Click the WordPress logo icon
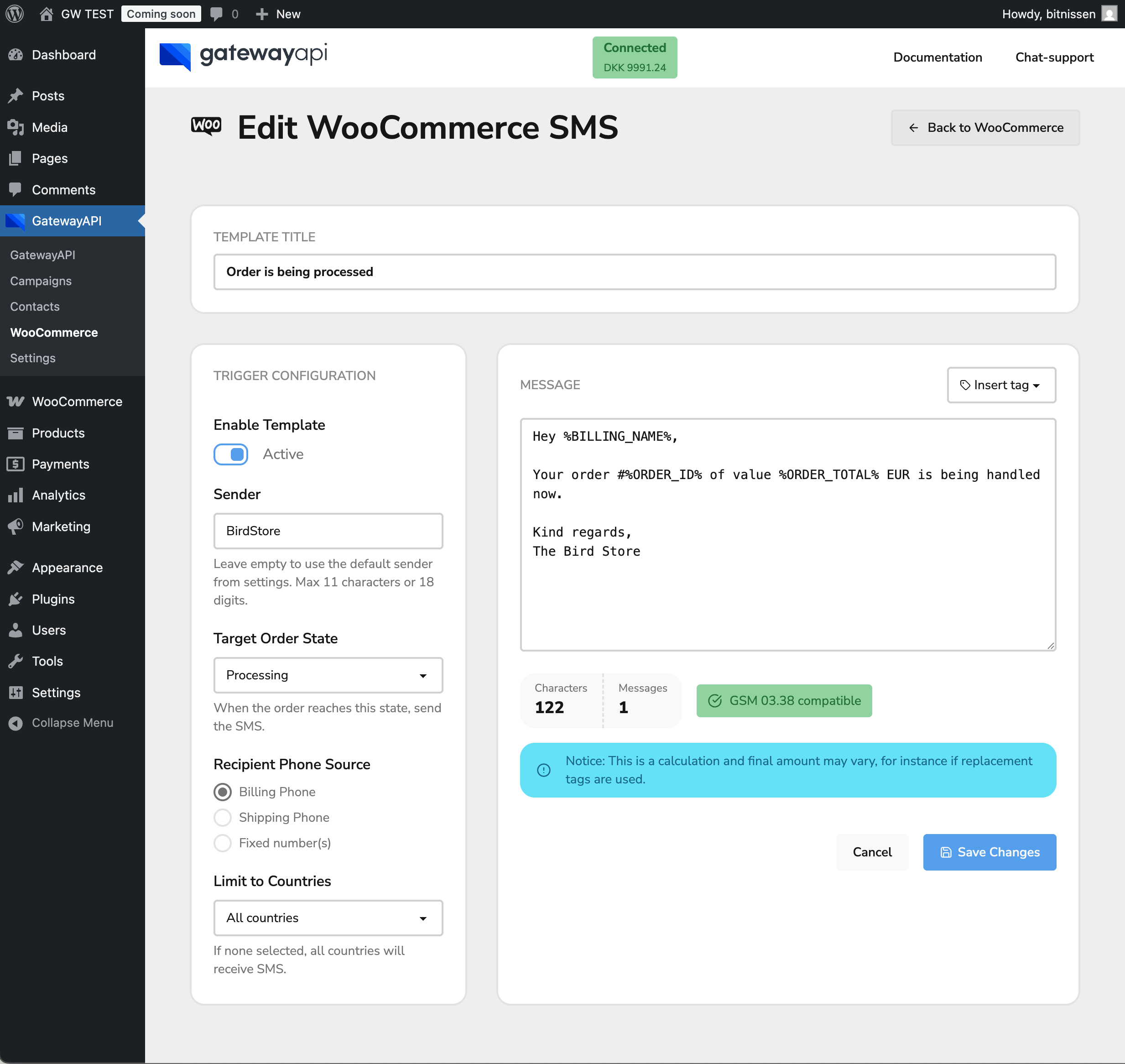This screenshot has height=1064, width=1125. tap(15, 14)
